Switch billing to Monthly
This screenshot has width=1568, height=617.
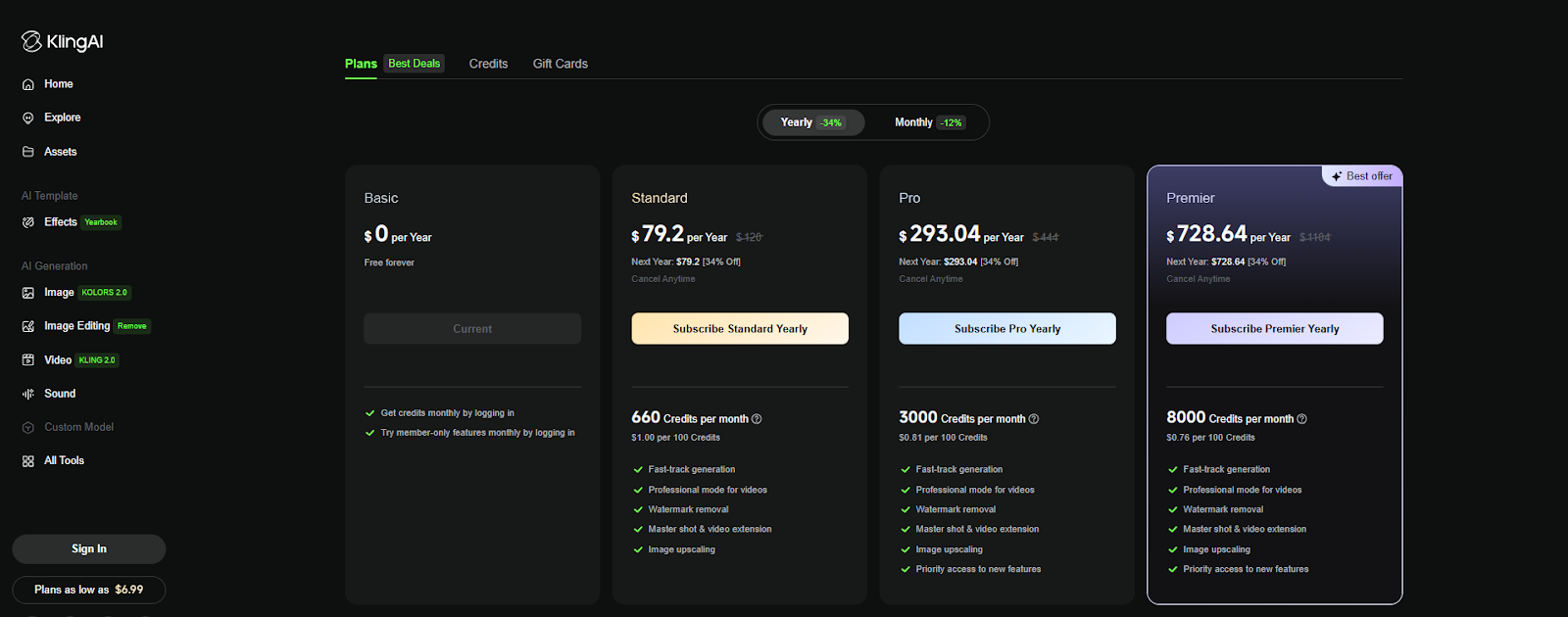click(x=929, y=122)
